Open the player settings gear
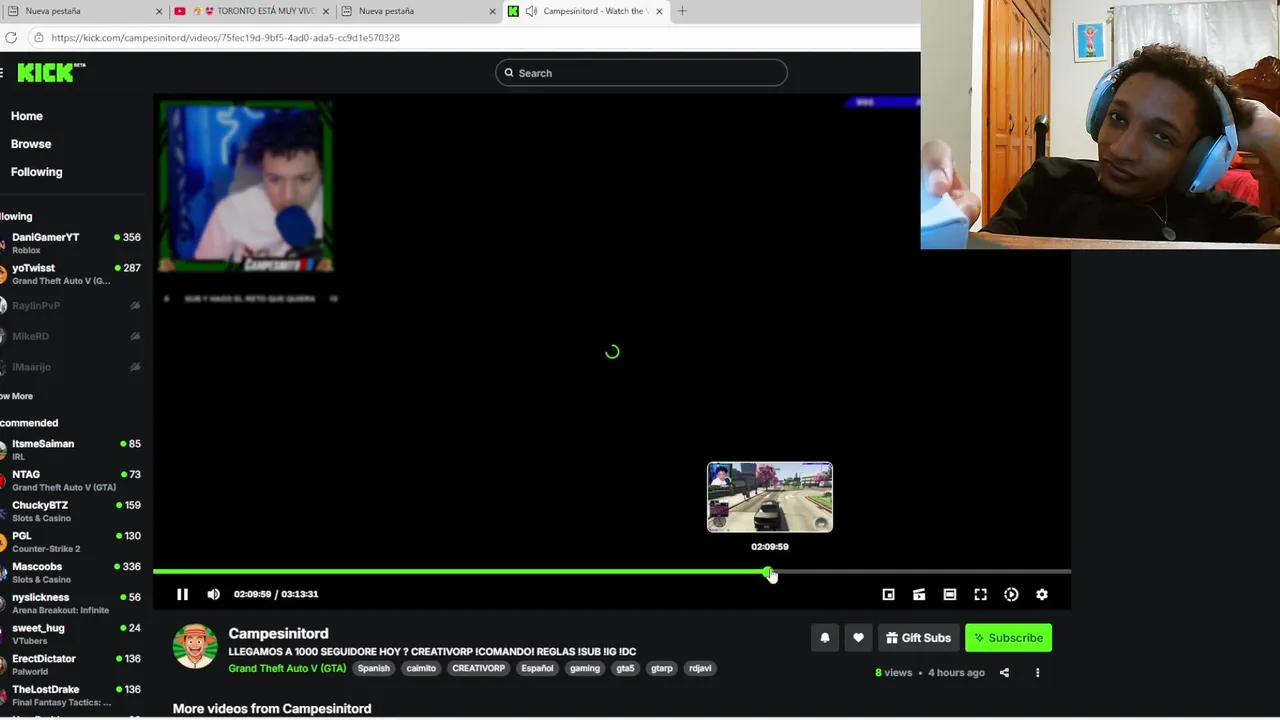 [1042, 594]
